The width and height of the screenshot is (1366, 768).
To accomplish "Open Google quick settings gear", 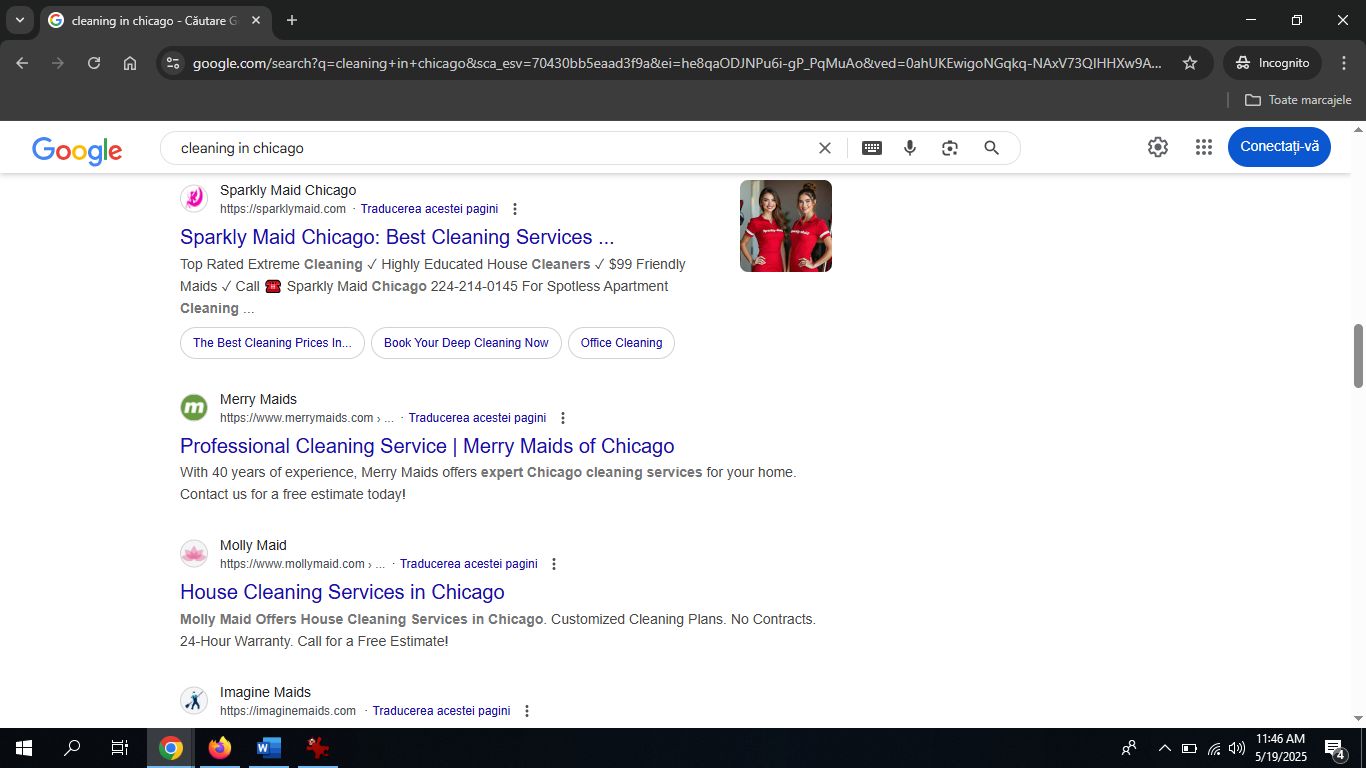I will coord(1157,147).
